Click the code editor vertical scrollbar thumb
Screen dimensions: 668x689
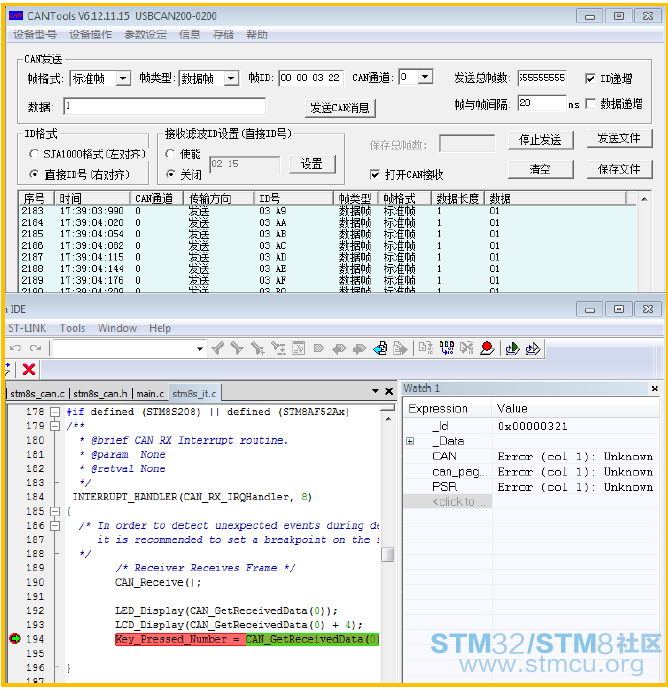(x=388, y=554)
